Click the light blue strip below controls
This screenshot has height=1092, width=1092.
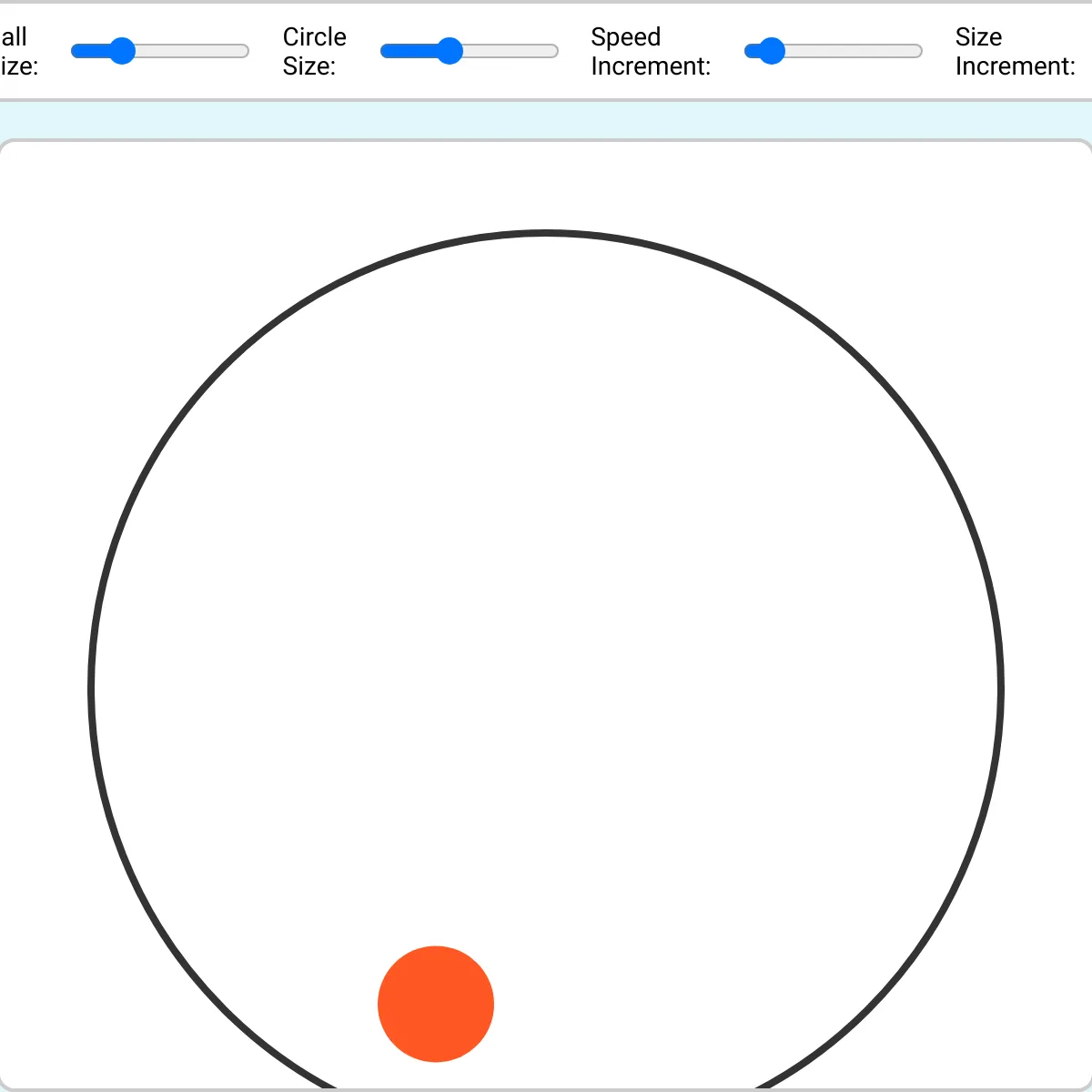point(546,119)
